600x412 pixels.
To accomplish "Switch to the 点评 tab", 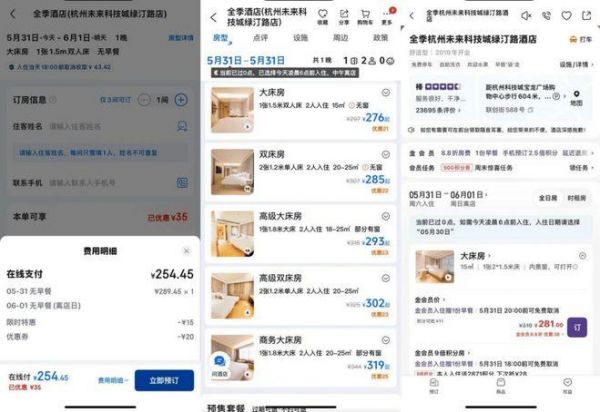I will 260,38.
